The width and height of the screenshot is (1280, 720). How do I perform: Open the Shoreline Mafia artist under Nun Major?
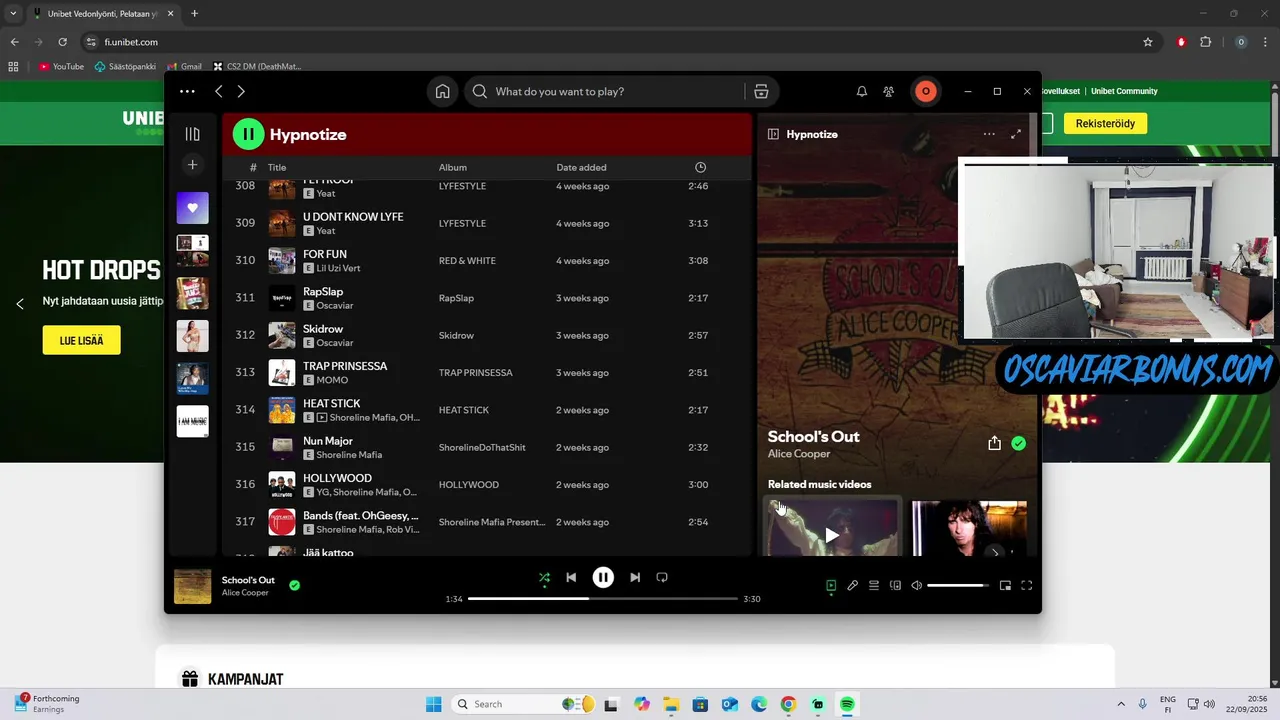(349, 455)
